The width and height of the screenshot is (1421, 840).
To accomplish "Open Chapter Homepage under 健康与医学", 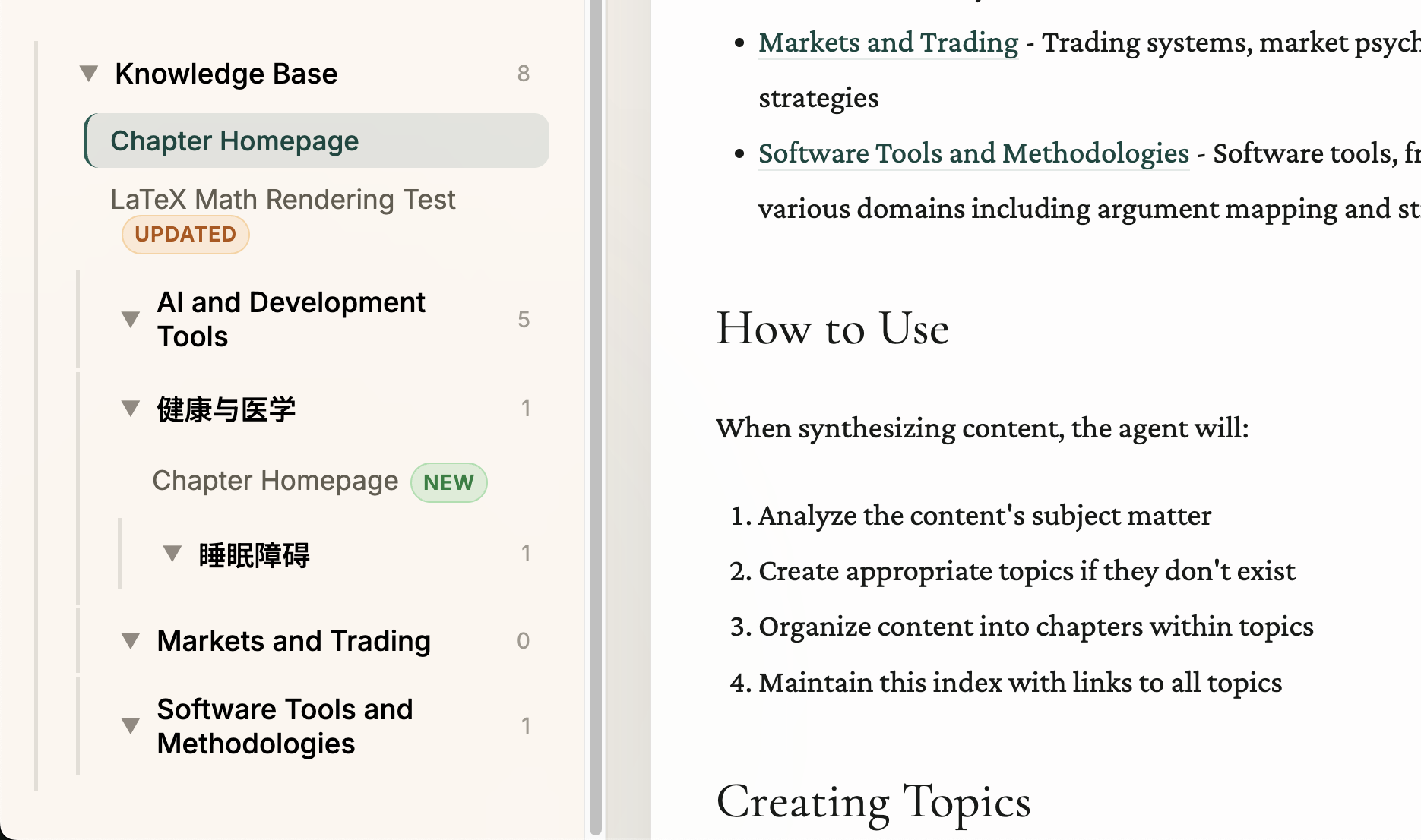I will point(275,481).
